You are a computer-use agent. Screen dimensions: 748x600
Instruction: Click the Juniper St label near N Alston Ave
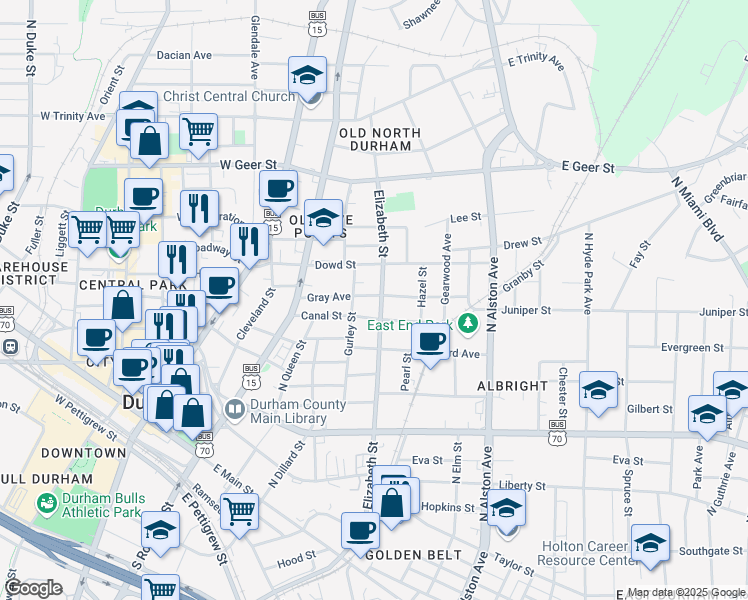(x=526, y=310)
